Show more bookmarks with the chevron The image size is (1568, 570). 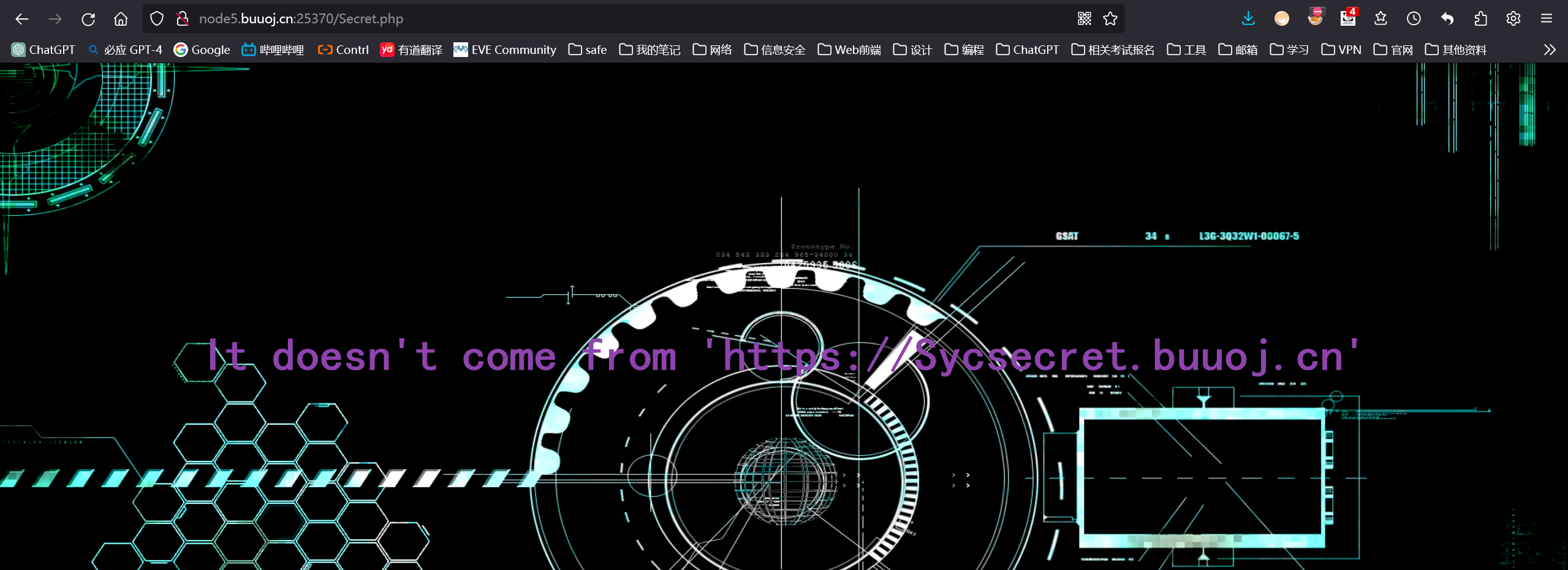pyautogui.click(x=1550, y=50)
